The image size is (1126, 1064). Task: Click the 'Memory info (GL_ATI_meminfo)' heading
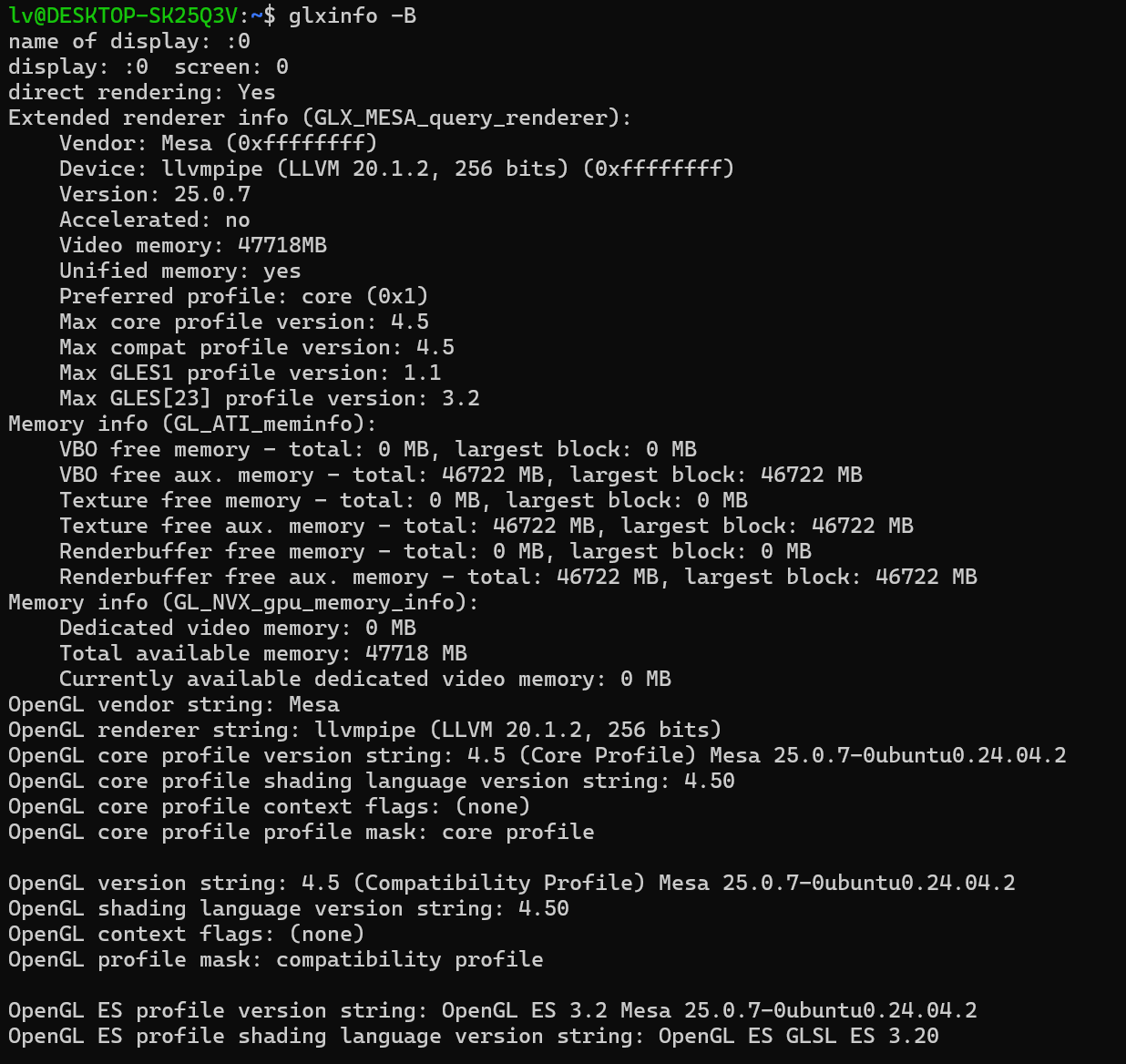[x=191, y=424]
